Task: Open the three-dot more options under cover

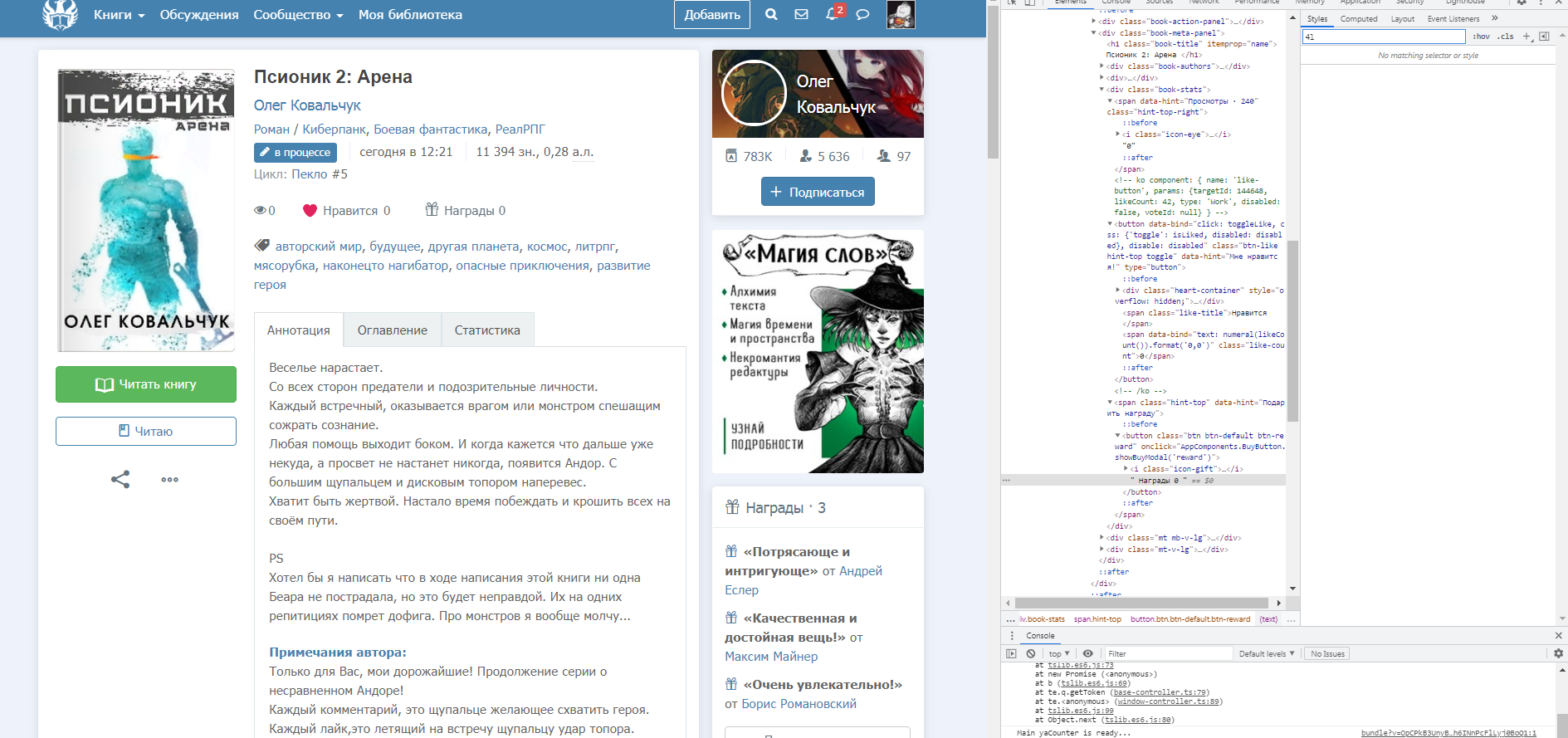Action: coord(170,479)
